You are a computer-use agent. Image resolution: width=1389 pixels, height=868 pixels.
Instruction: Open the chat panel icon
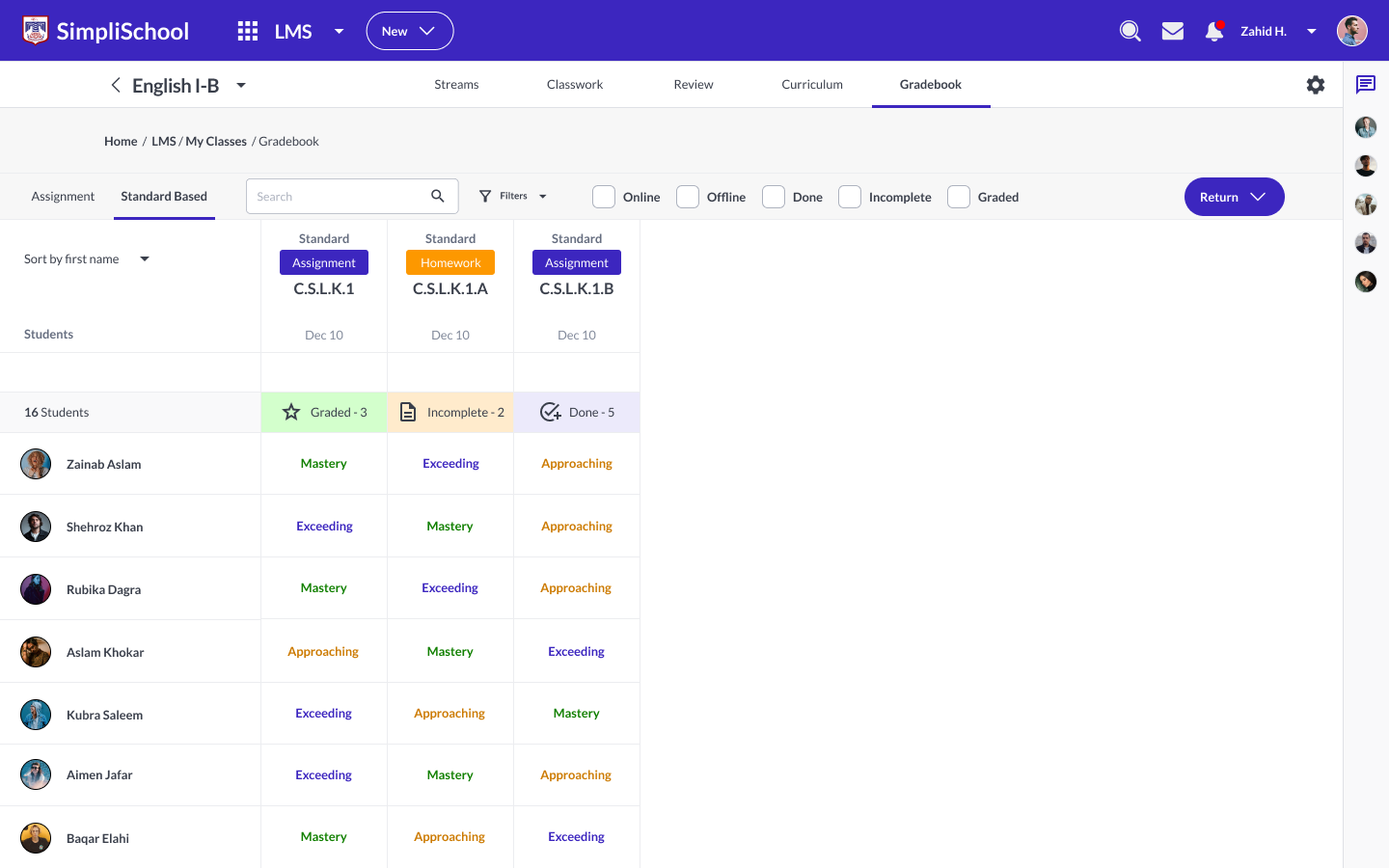point(1366,85)
